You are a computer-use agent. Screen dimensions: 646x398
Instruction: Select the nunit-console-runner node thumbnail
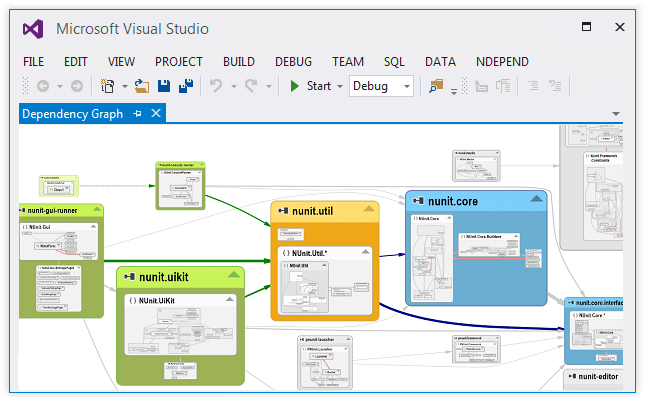click(180, 185)
